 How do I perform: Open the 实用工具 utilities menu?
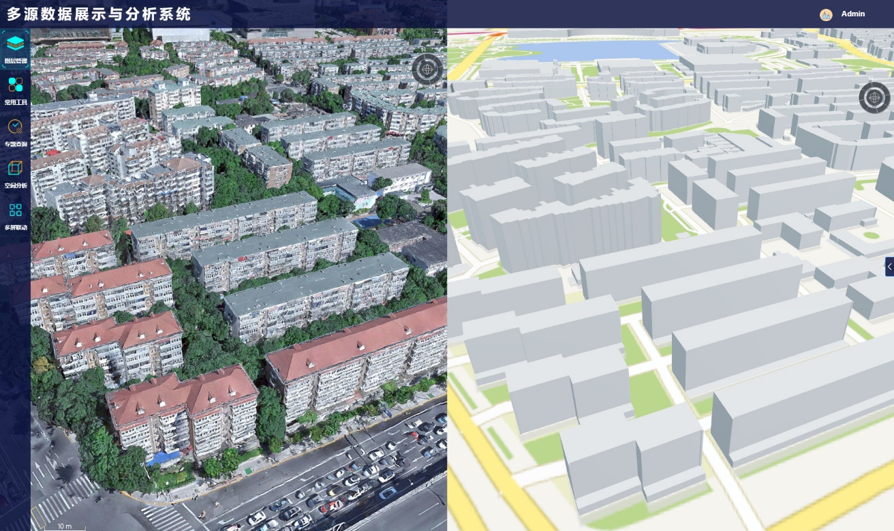tap(15, 90)
